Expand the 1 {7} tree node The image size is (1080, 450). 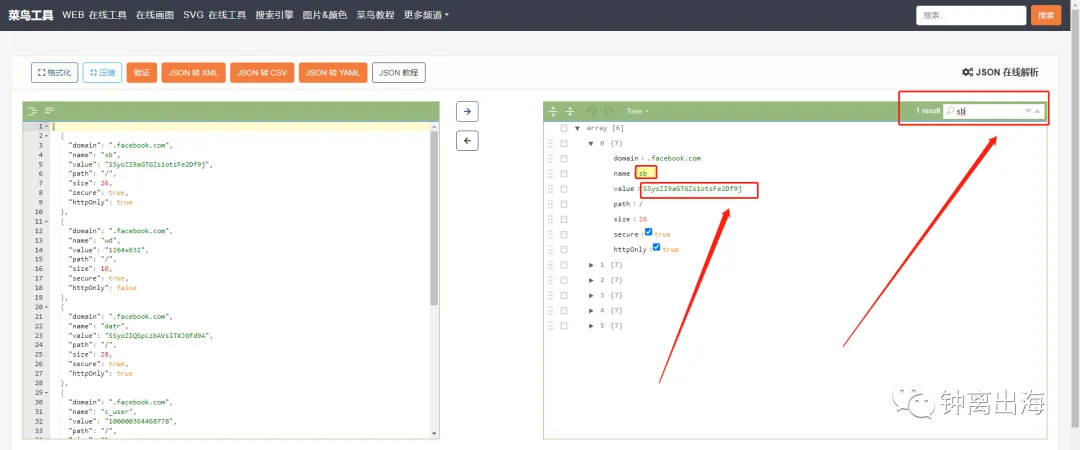click(591, 265)
